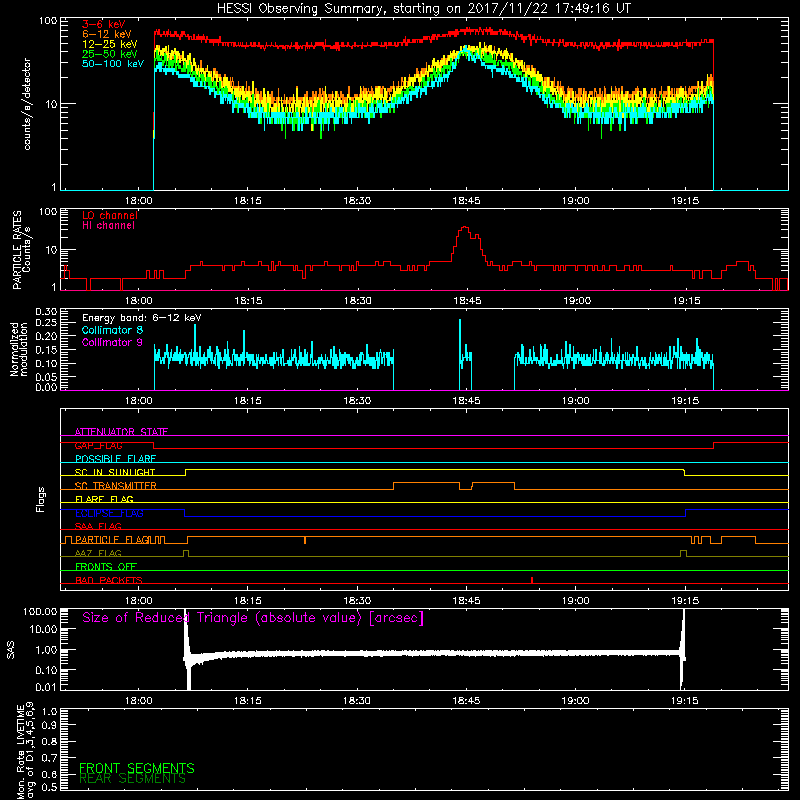Click the ATTENUATOR STATE flag label
Viewport: 800px width, 800px height.
[x=121, y=432]
